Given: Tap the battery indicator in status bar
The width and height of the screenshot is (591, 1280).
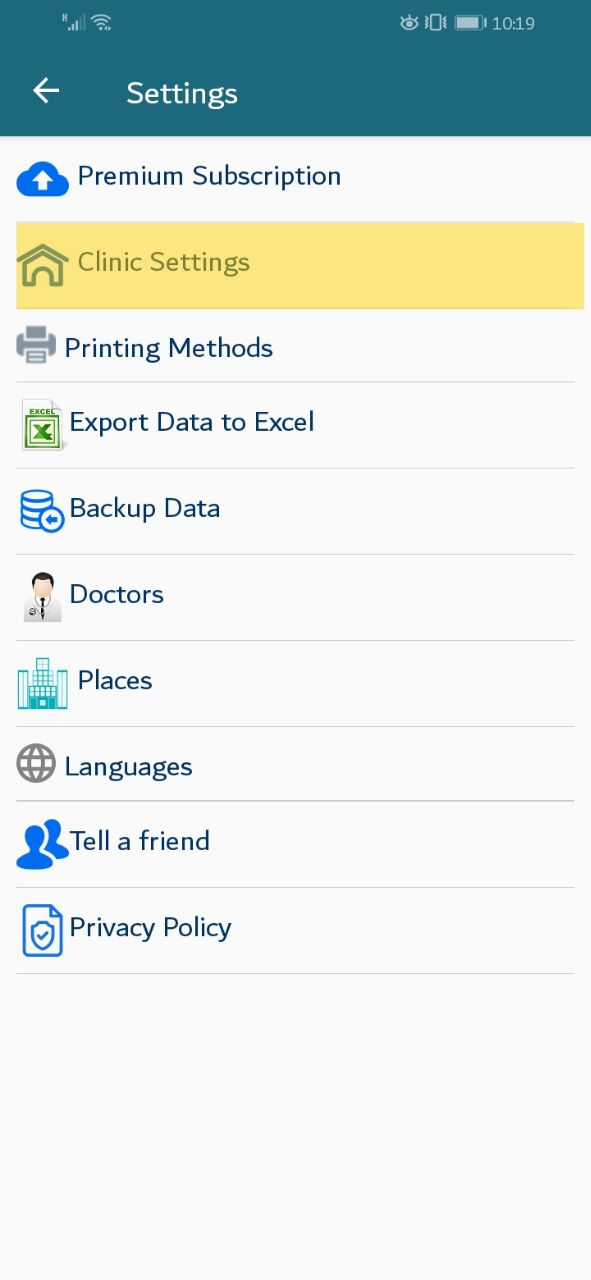Looking at the screenshot, I should tap(470, 22).
